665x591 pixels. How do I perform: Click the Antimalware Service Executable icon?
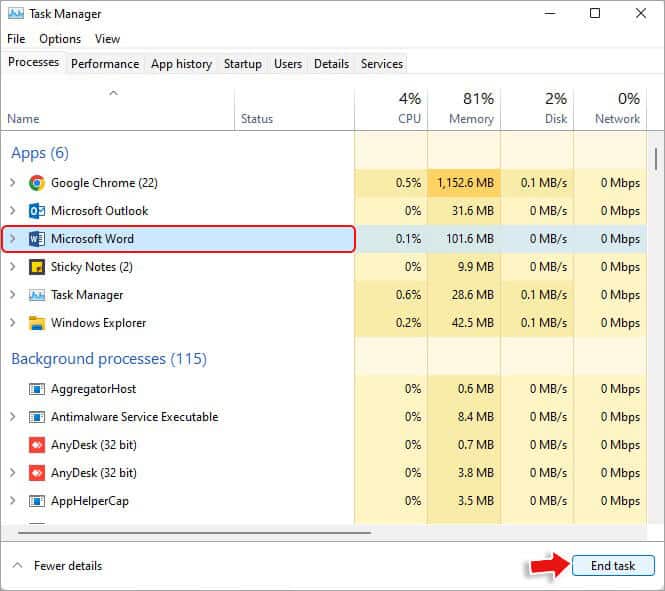[x=37, y=417]
